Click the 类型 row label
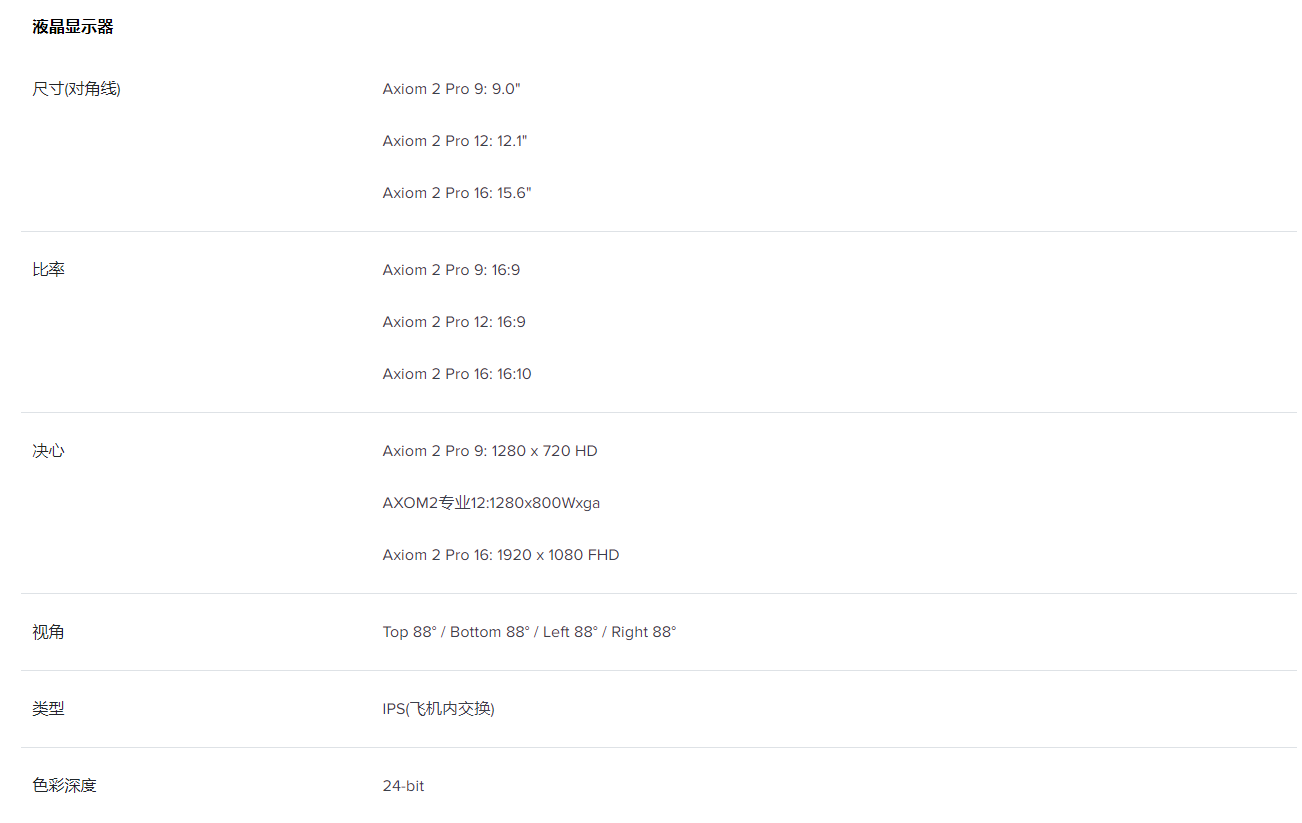Screen dimensions: 1302x823 pos(48,709)
